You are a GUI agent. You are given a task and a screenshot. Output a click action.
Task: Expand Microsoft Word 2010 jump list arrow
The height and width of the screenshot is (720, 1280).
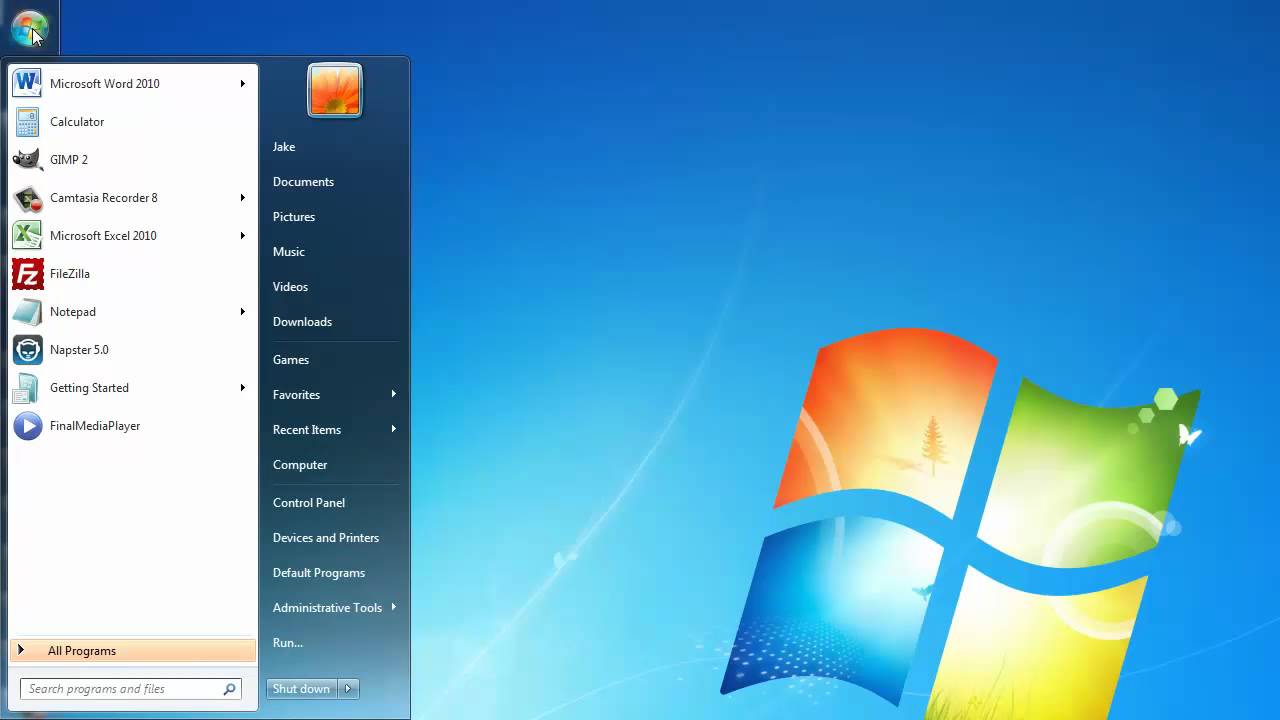(x=242, y=83)
